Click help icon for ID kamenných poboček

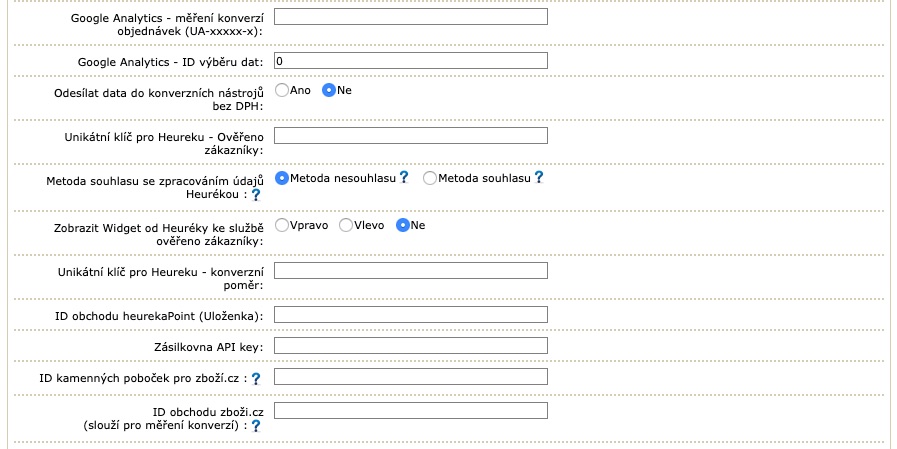coord(256,379)
